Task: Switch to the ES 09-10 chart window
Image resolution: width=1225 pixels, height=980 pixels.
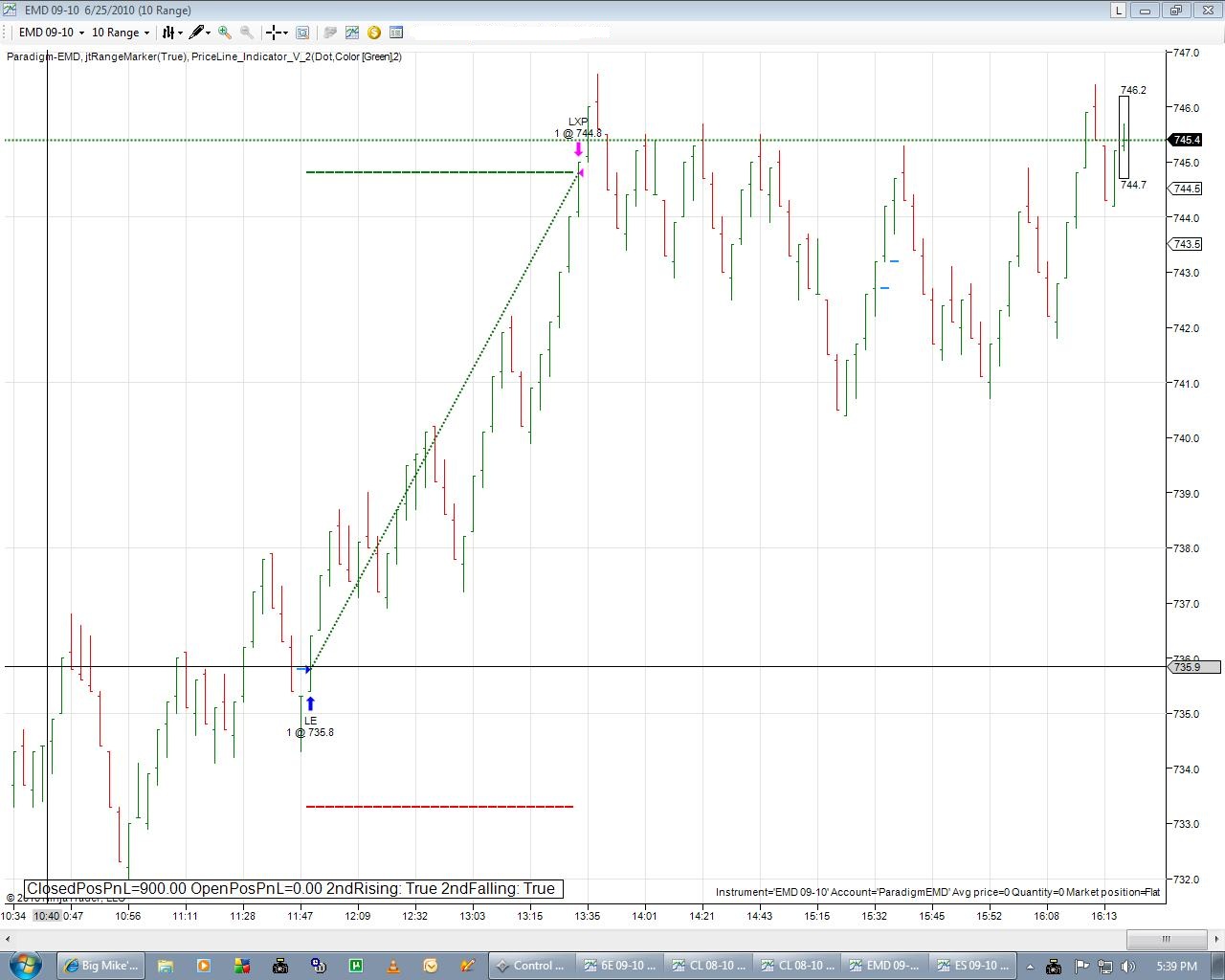Action: [972, 966]
